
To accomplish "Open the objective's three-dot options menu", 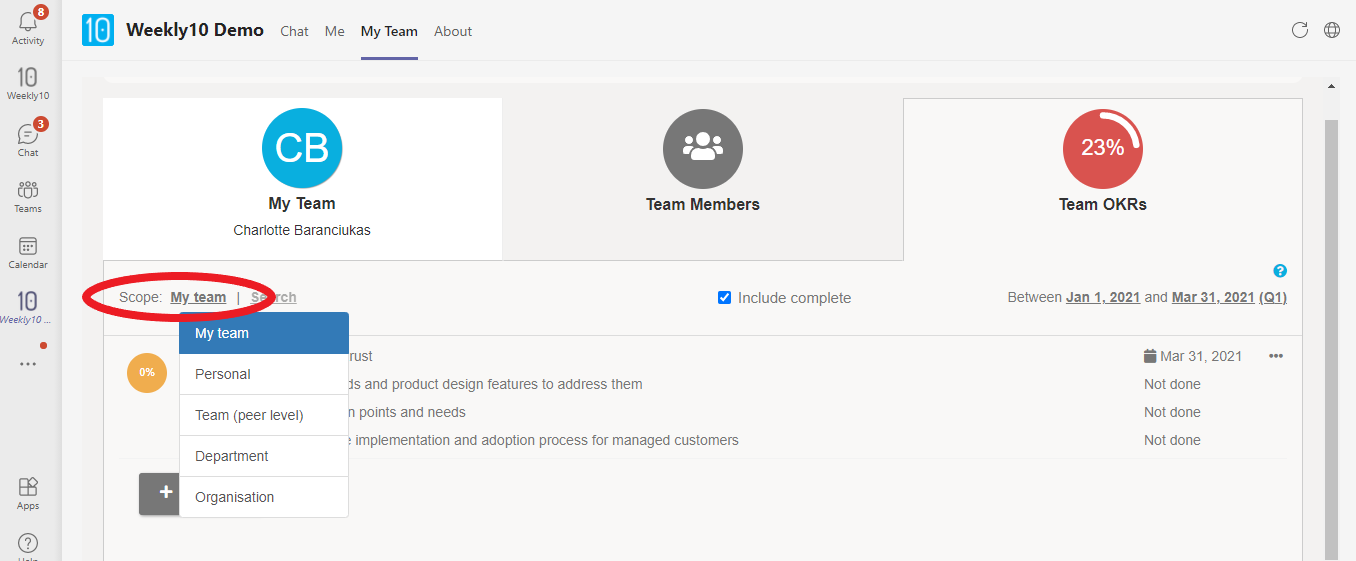I will click(x=1276, y=356).
